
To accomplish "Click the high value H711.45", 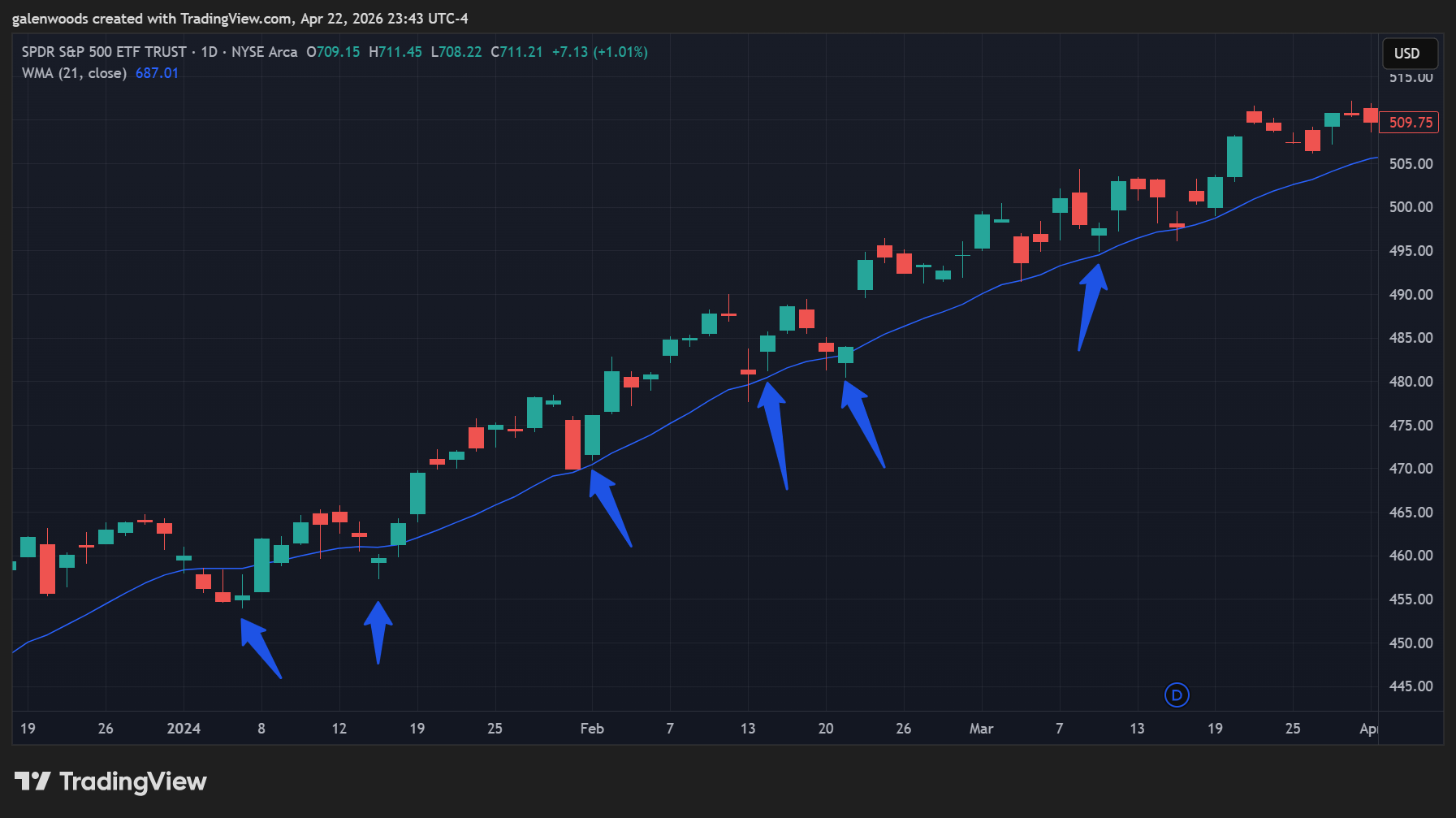I will click(395, 52).
